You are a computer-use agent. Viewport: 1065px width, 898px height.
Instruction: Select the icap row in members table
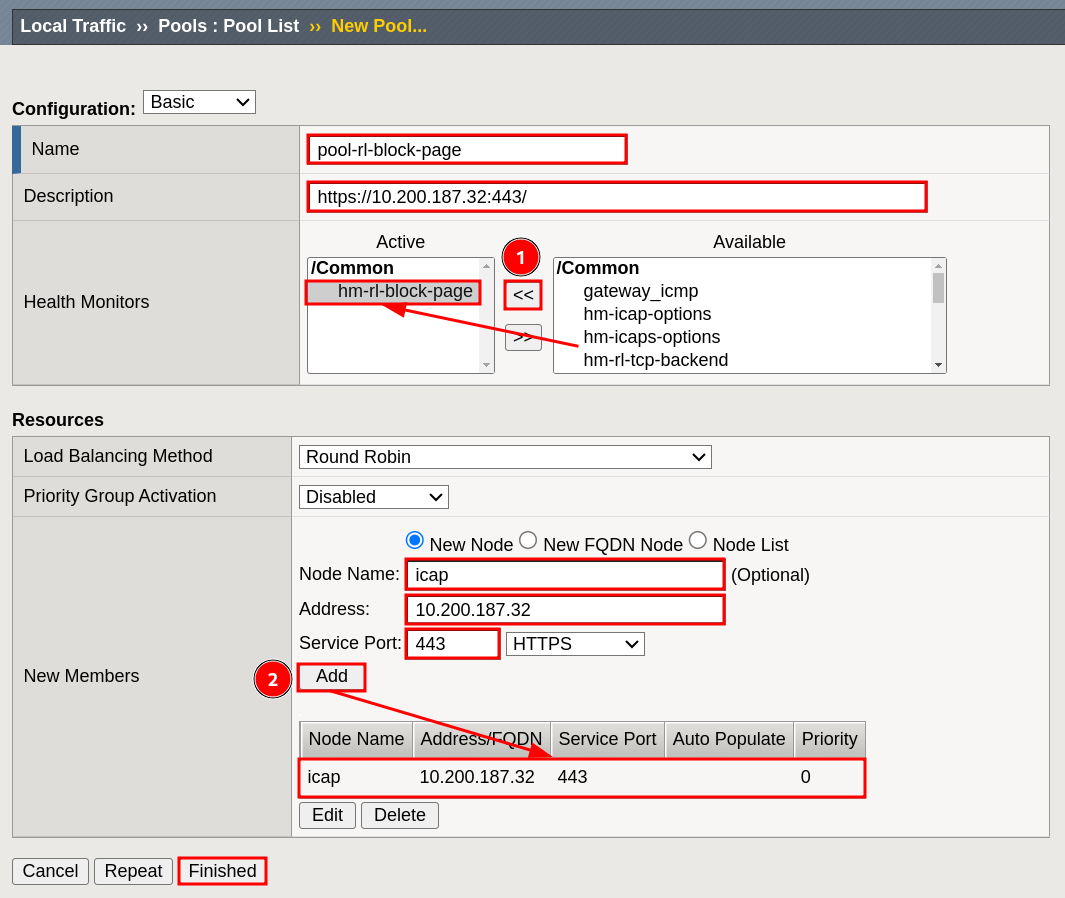point(581,777)
